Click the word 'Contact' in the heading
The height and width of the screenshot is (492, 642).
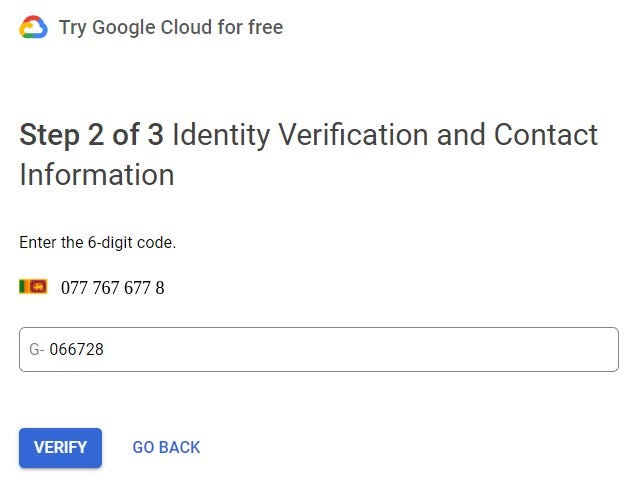[546, 134]
